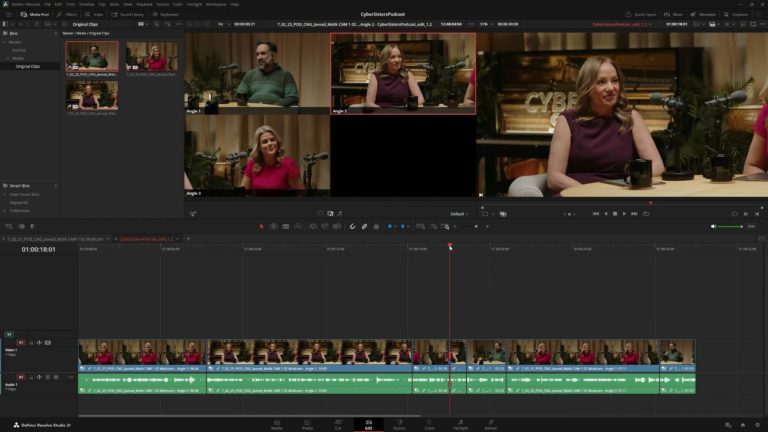Mute the Audio 1 track
This screenshot has height=432, width=768.
pyautogui.click(x=56, y=377)
